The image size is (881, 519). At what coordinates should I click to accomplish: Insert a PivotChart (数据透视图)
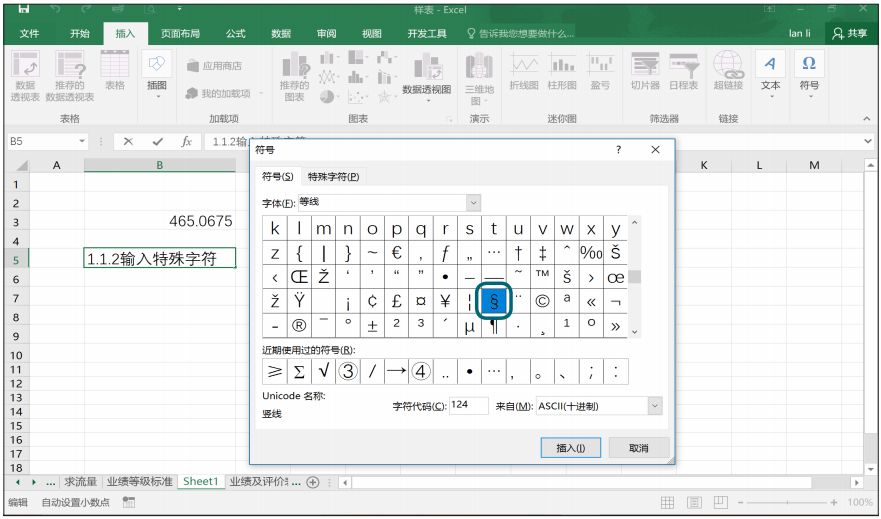point(426,78)
